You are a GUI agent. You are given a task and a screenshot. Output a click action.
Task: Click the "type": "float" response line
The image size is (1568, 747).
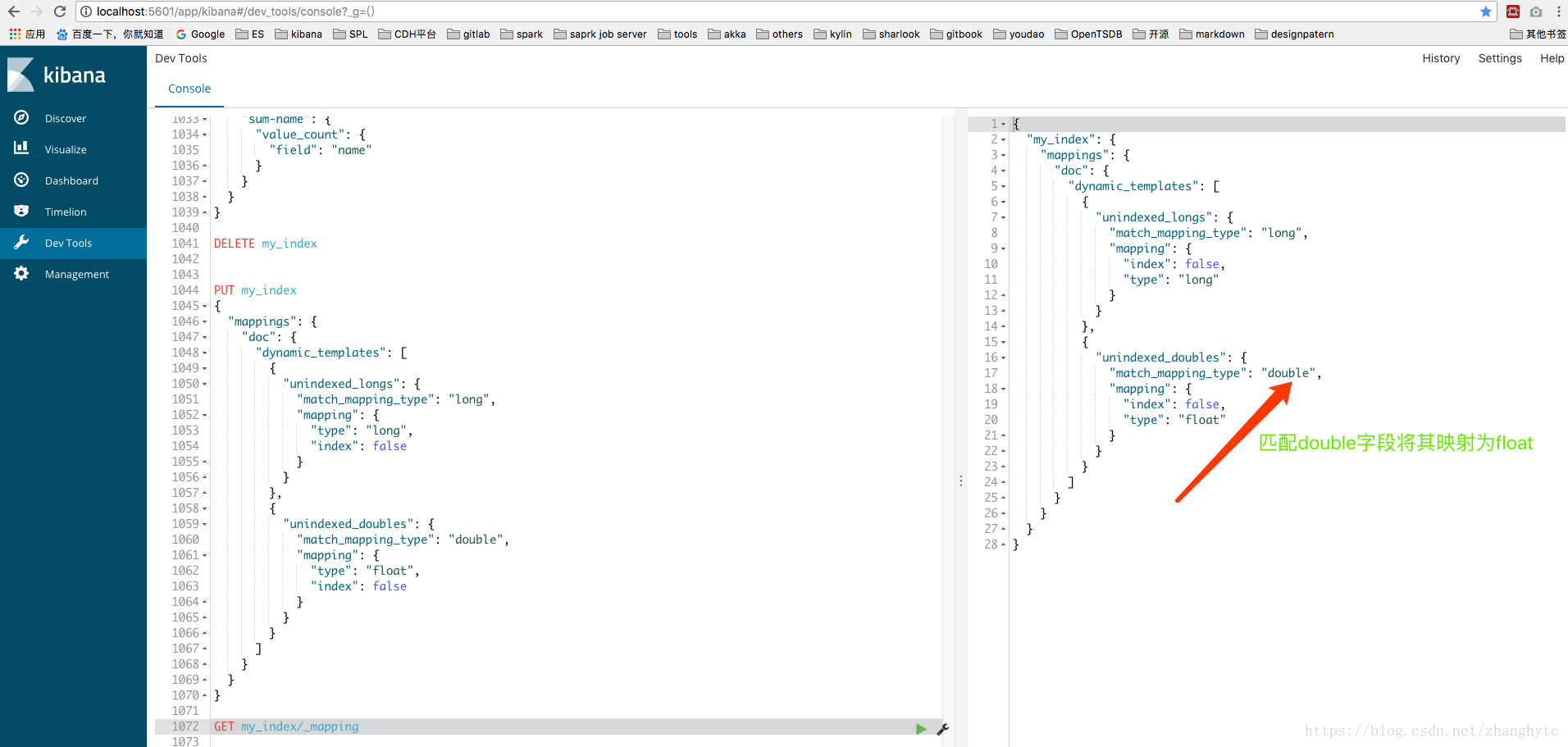pos(1174,420)
